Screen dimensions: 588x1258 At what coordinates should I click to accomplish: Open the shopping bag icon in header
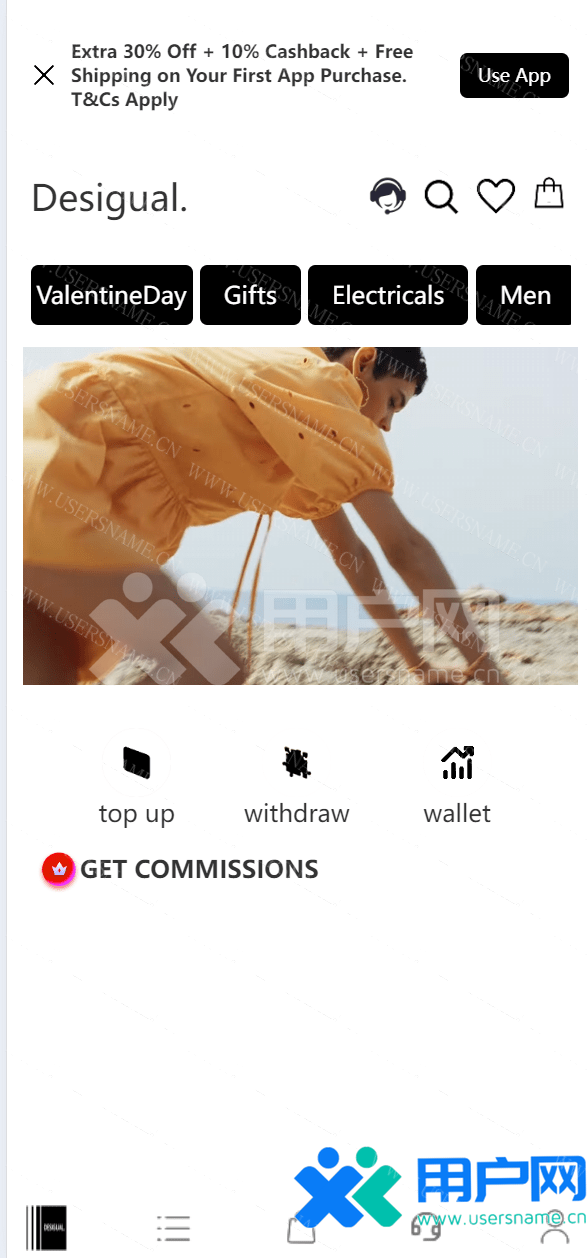click(x=549, y=193)
